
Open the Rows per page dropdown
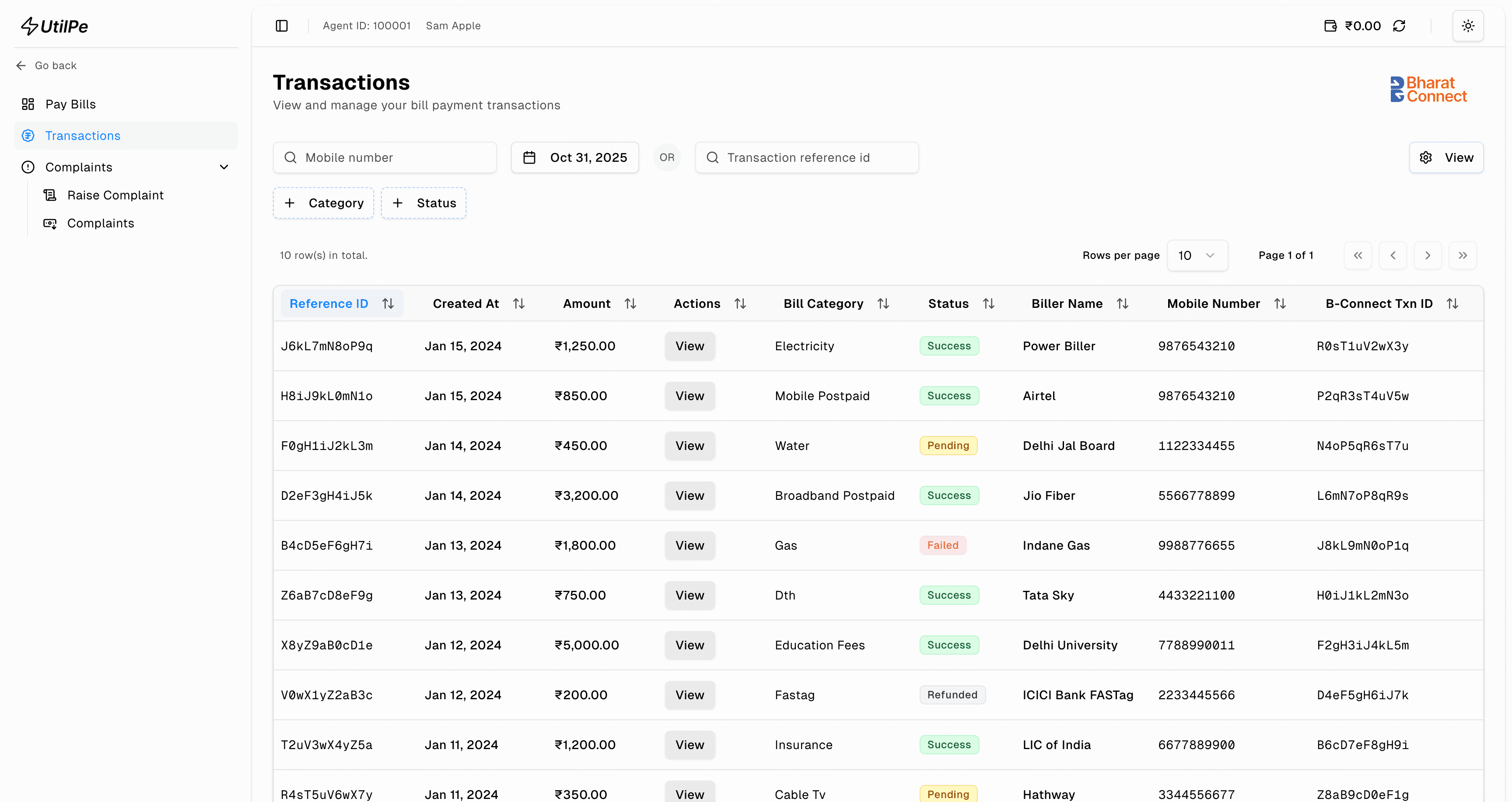pos(1197,255)
